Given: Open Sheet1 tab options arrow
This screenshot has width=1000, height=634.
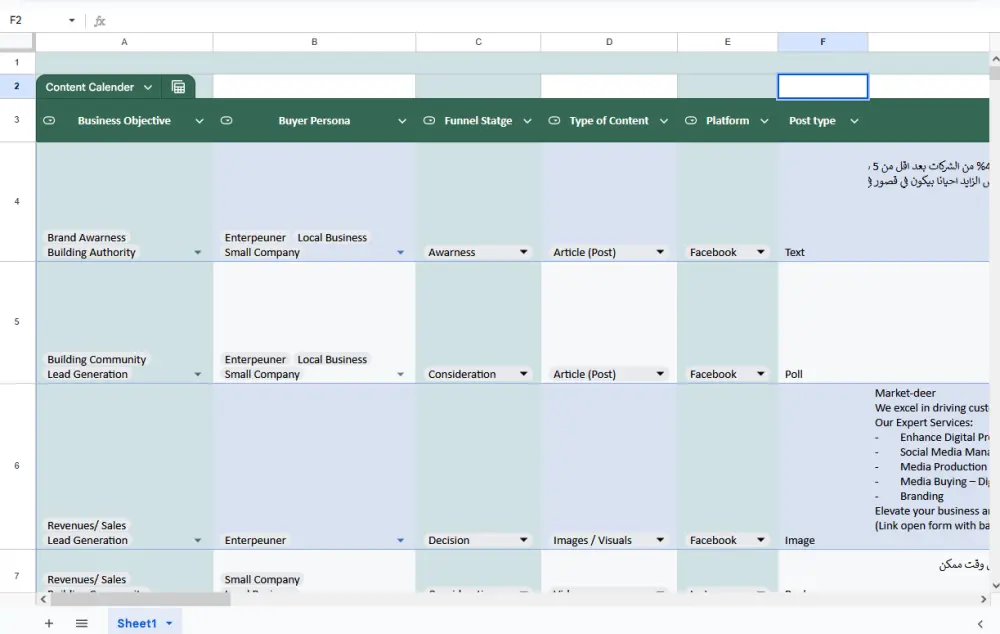Looking at the screenshot, I should [x=169, y=623].
